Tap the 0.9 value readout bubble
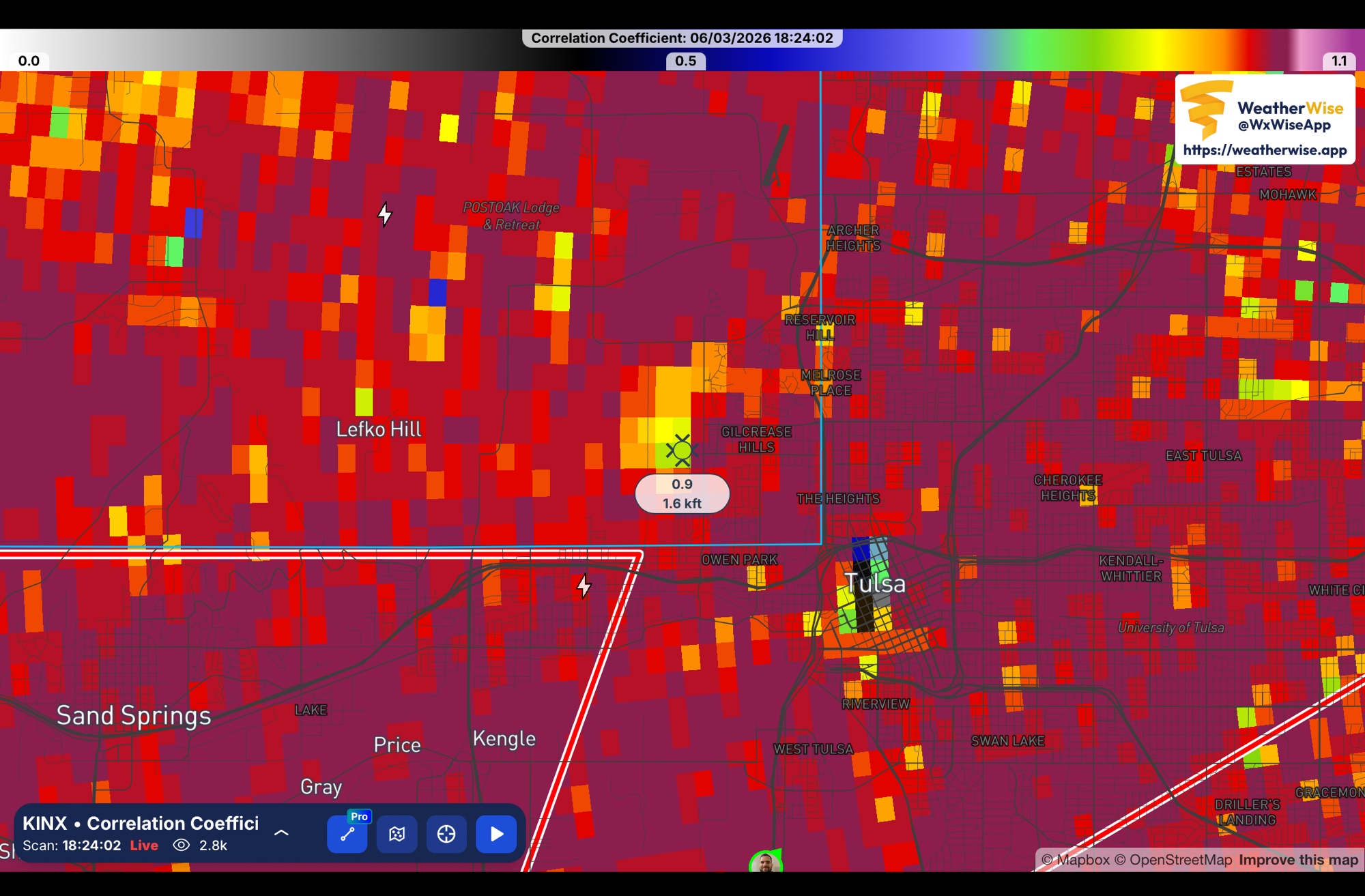Image resolution: width=1365 pixels, height=896 pixels. (682, 493)
